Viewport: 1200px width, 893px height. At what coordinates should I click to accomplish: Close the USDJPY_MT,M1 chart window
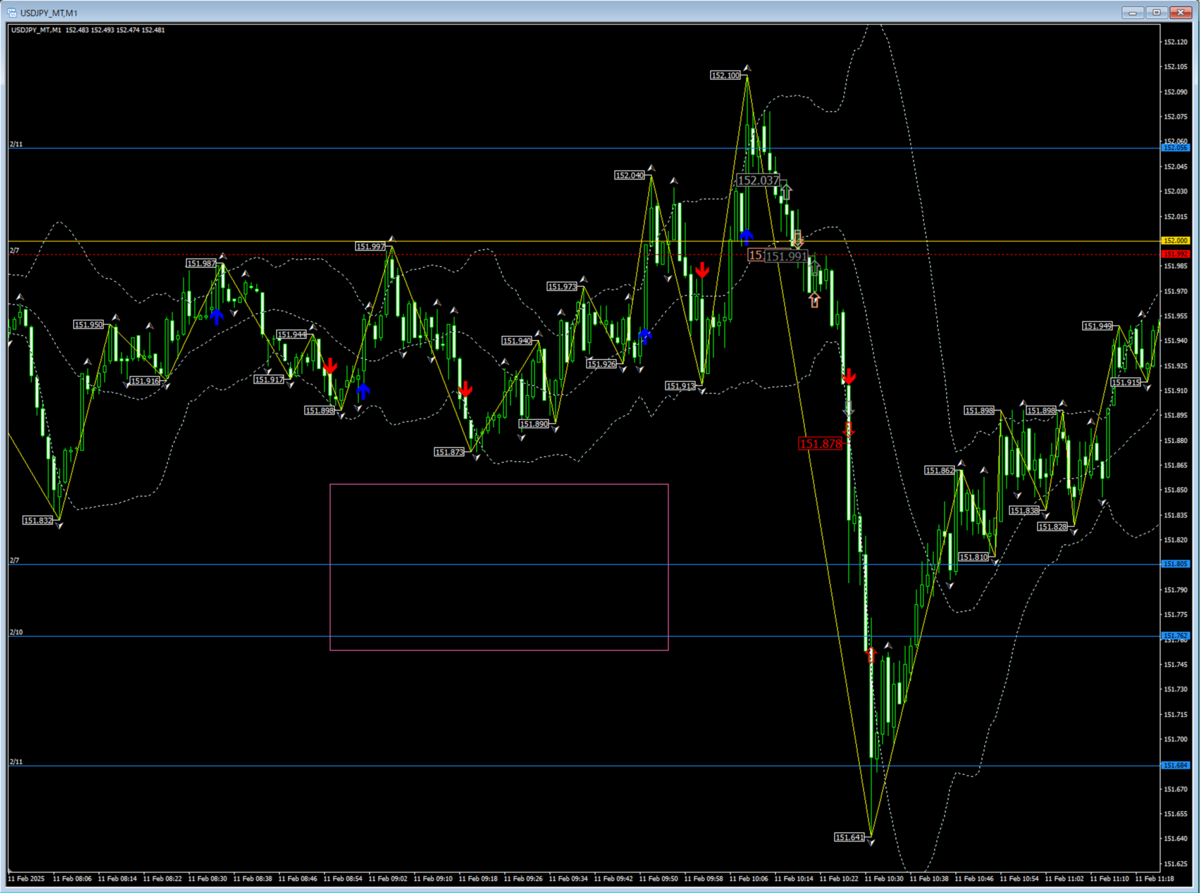pyautogui.click(x=1181, y=11)
